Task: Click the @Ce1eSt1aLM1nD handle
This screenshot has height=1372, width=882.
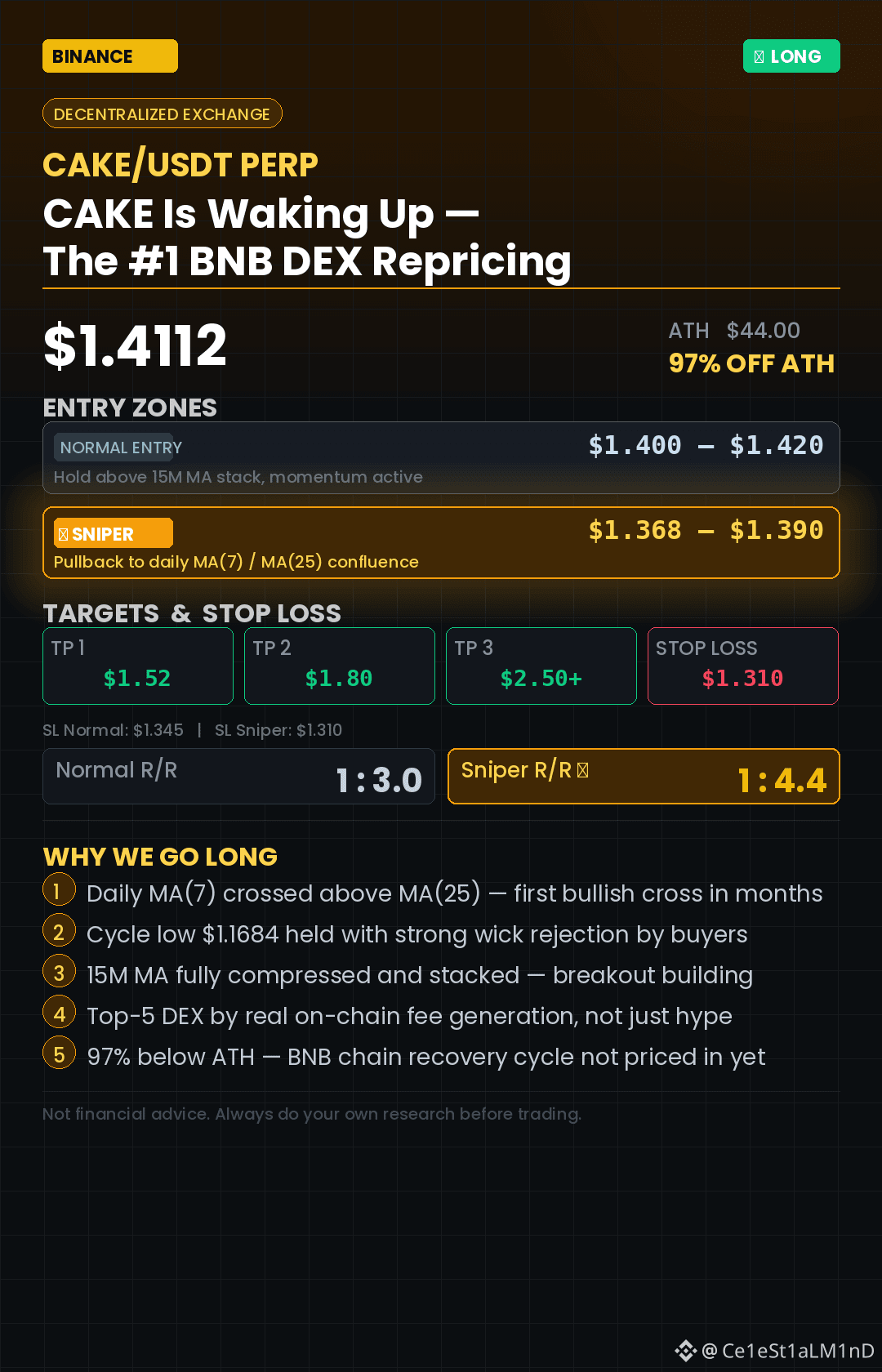Action: tap(788, 1351)
